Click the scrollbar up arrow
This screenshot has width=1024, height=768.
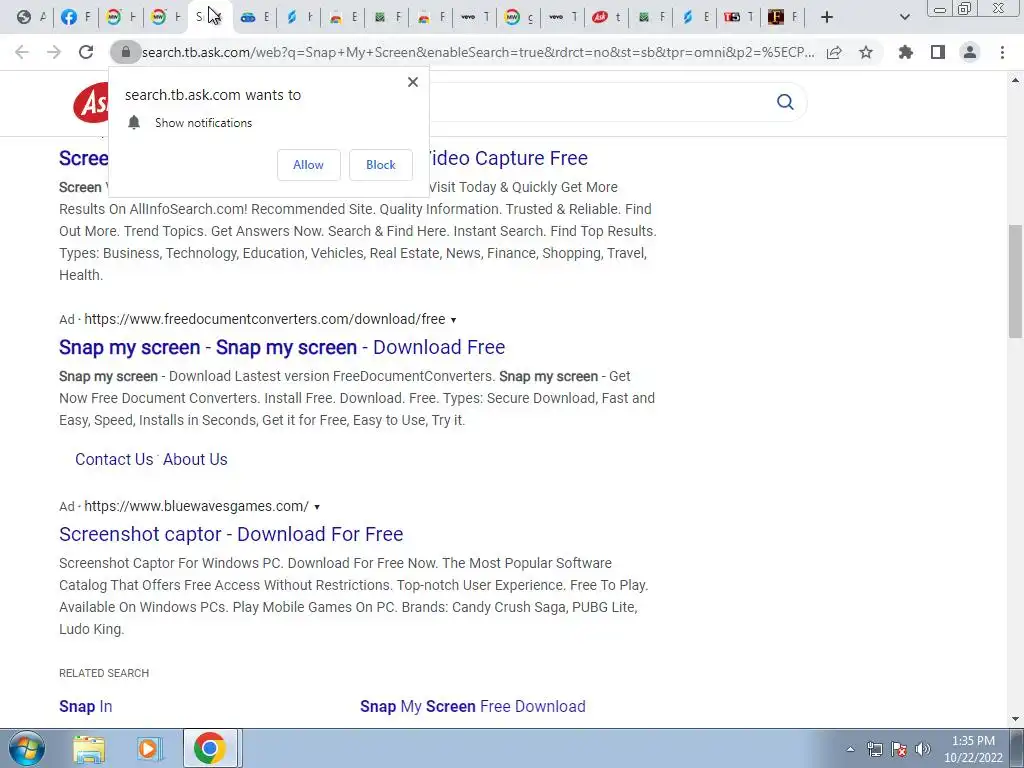(x=1015, y=80)
